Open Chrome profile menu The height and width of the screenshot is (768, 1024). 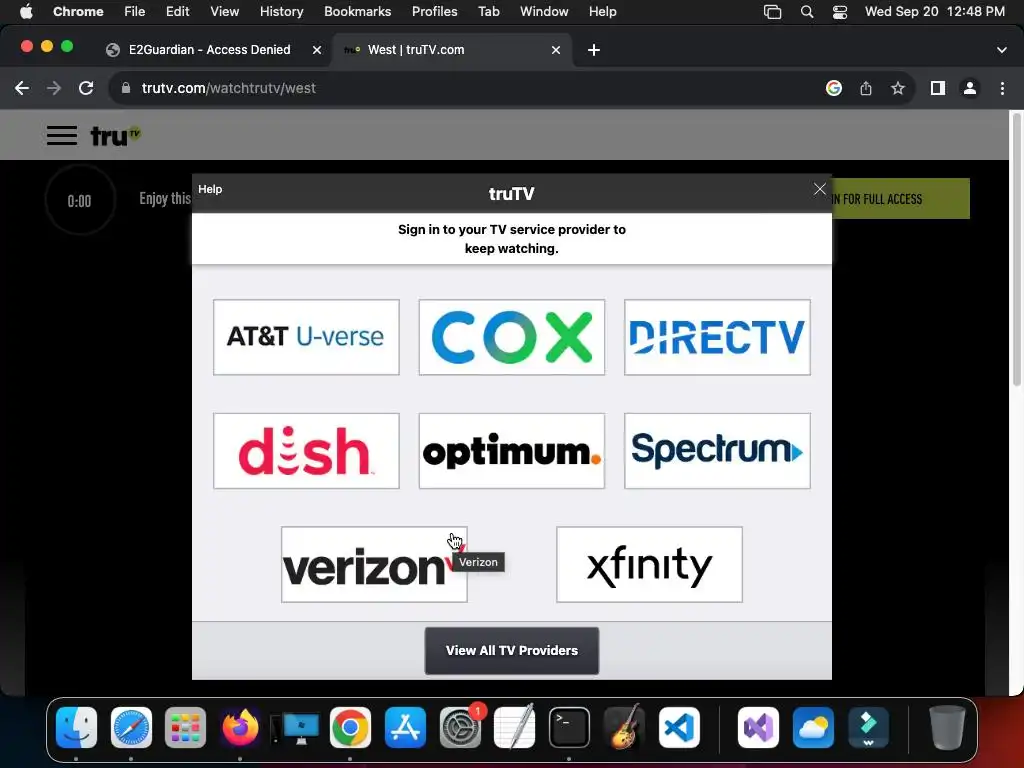(970, 88)
